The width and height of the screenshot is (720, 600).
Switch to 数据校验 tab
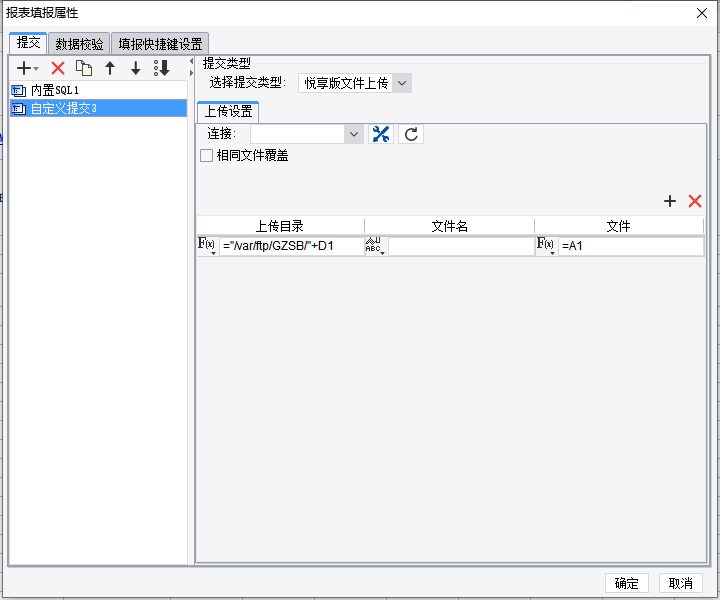coord(79,44)
